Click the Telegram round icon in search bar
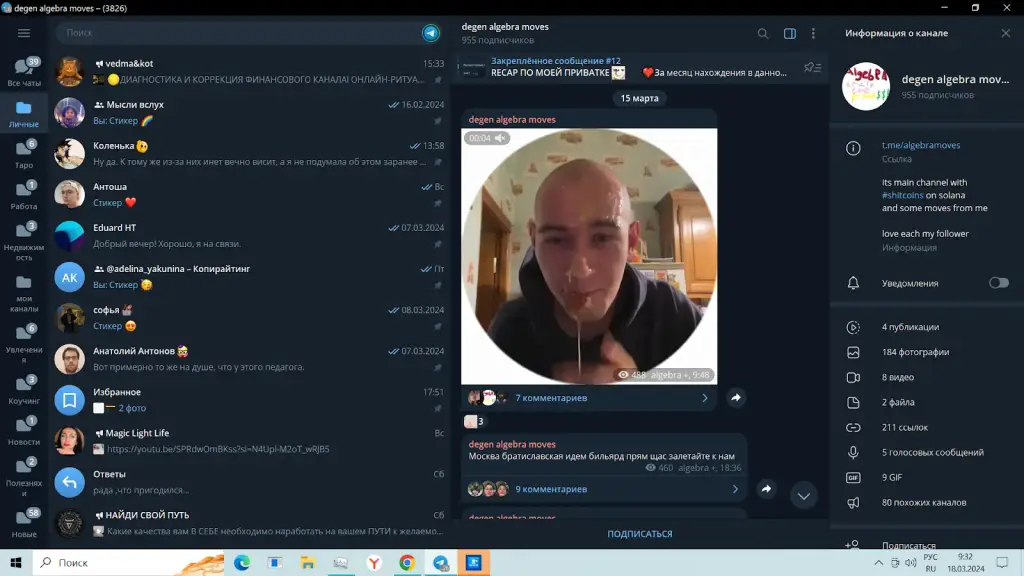1024x576 pixels. 431,33
